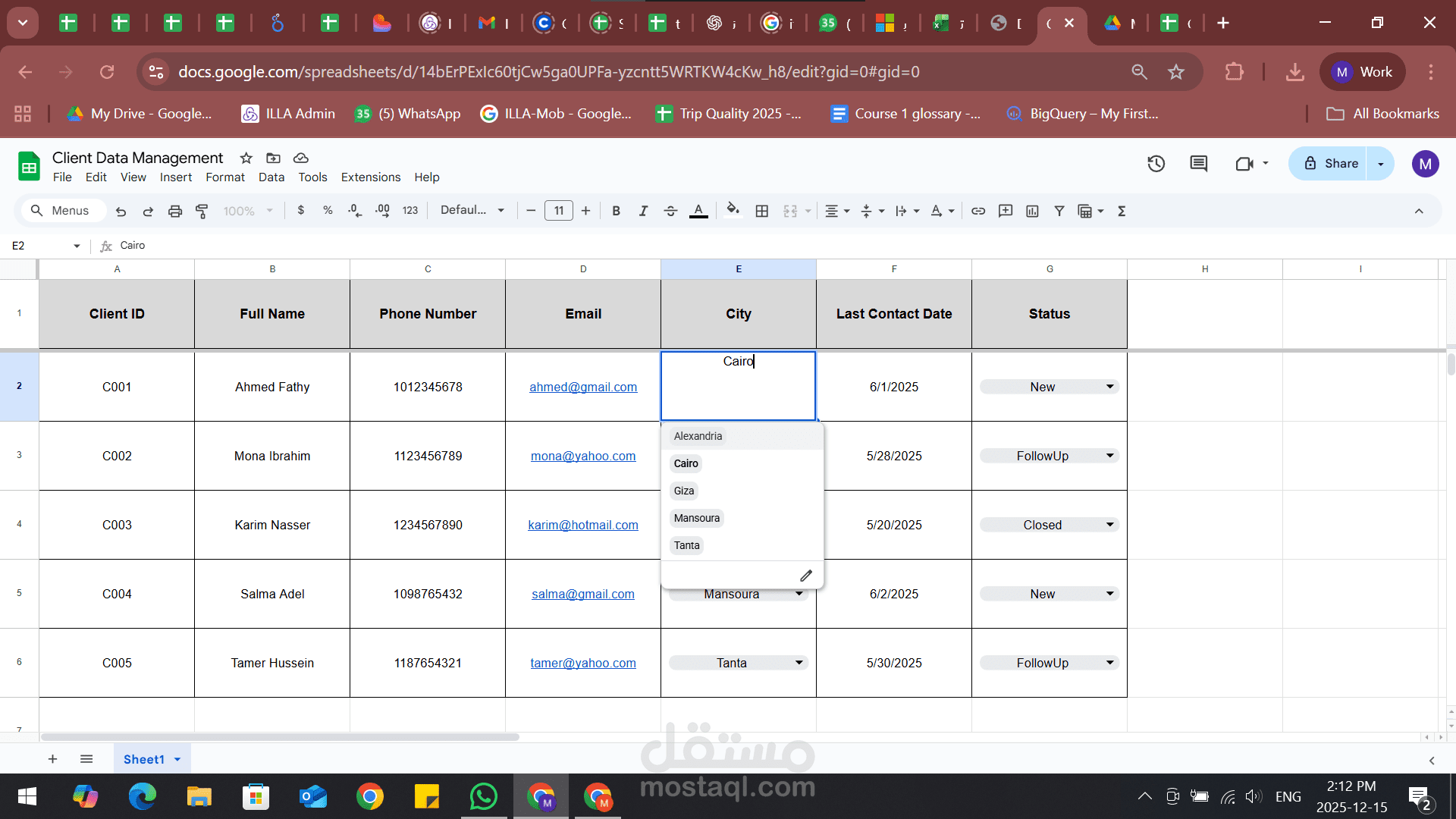Create a filter with the funnel icon
The width and height of the screenshot is (1456, 819).
tap(1059, 211)
